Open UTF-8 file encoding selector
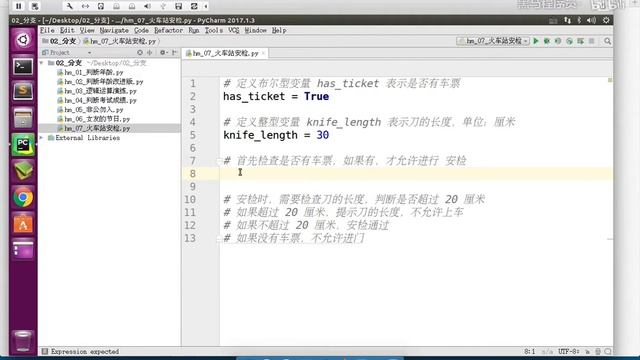This screenshot has height=360, width=640. [x=568, y=351]
